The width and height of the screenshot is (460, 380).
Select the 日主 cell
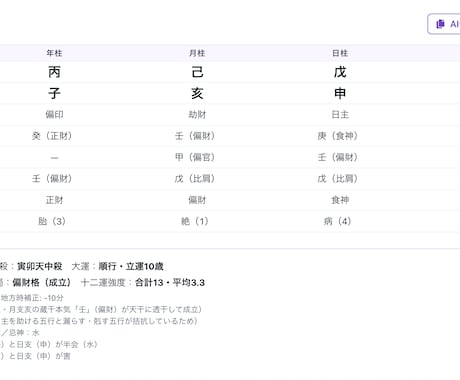(340, 115)
